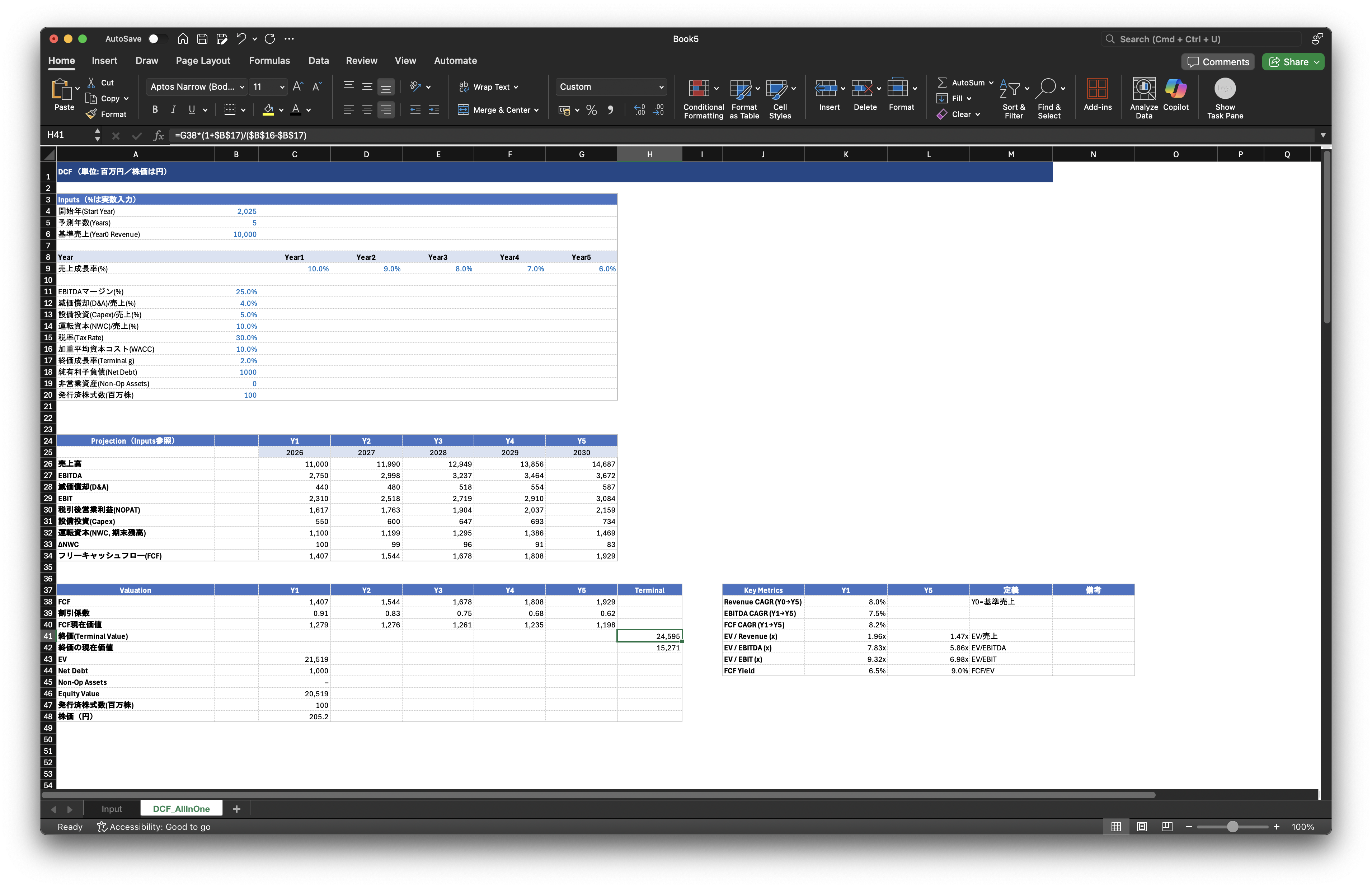Toggle bold formatting
This screenshot has width=1372, height=888.
click(154, 109)
